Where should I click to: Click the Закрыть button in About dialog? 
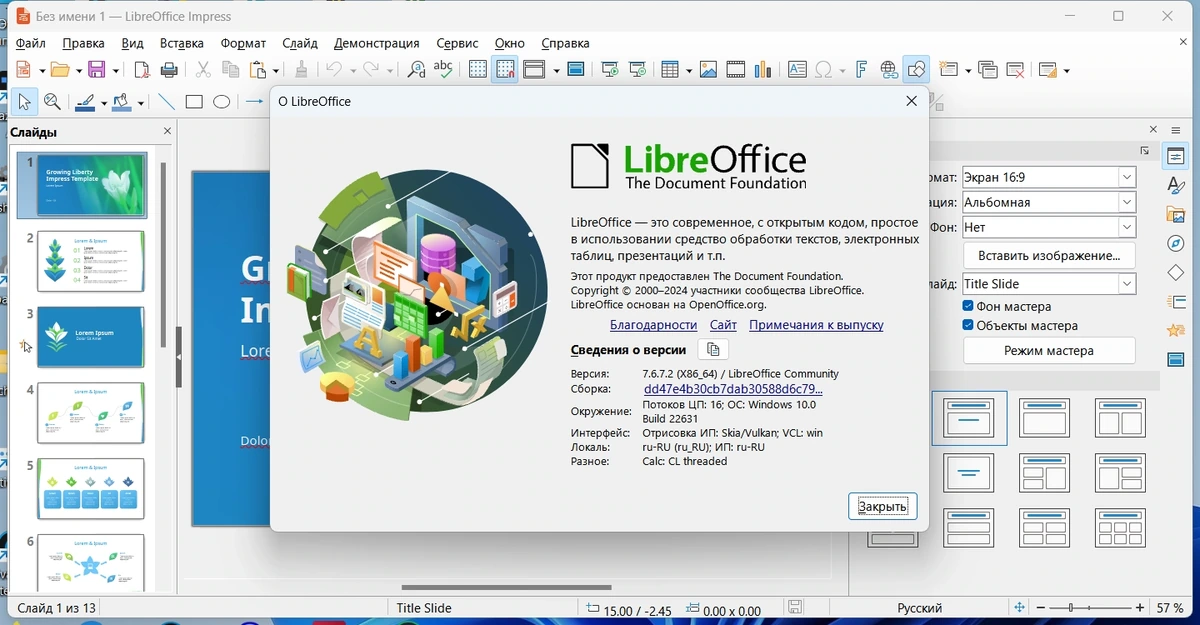(x=883, y=506)
